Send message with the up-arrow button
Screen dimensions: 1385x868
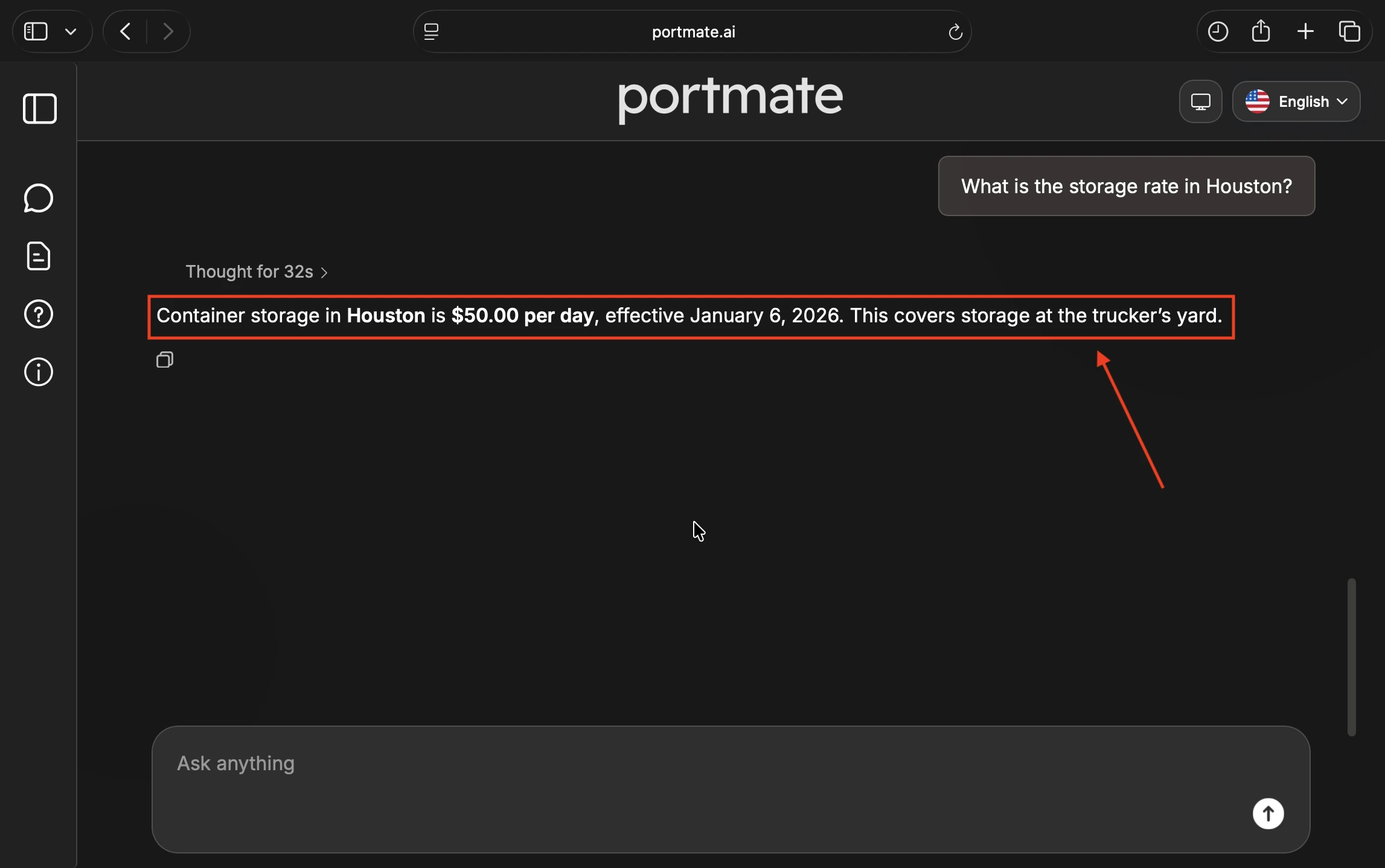click(x=1268, y=814)
